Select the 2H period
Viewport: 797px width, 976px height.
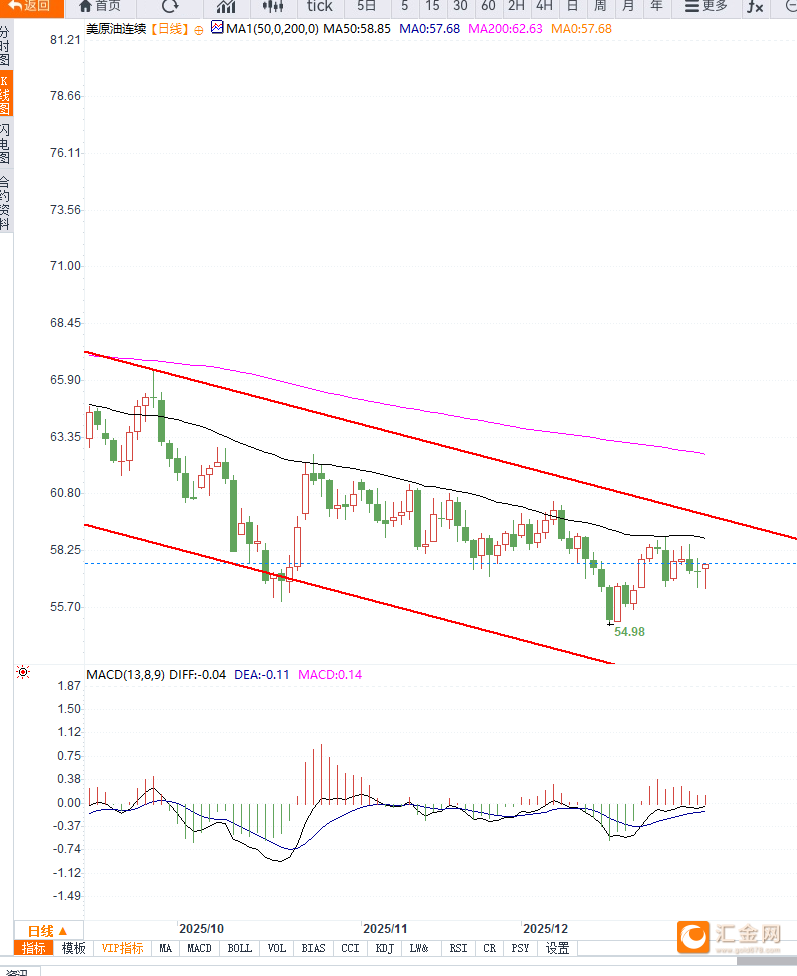(516, 6)
